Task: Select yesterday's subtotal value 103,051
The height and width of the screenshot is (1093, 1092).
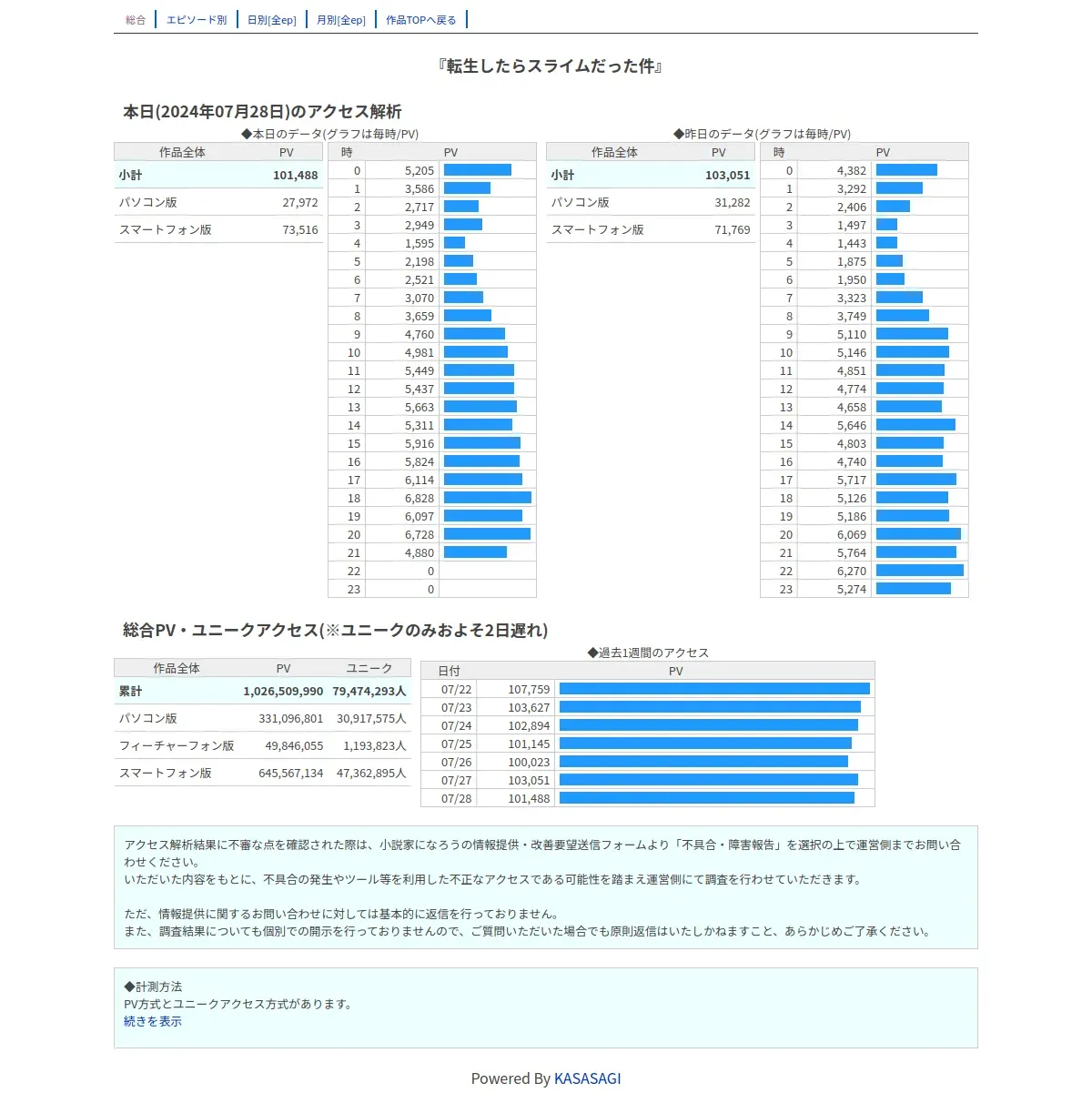Action: tap(728, 175)
